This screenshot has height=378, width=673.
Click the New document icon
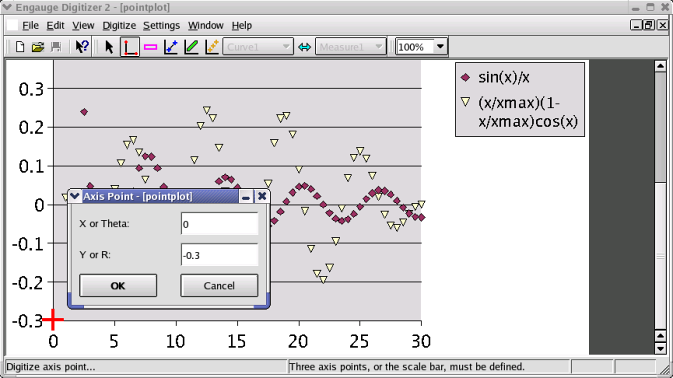click(x=19, y=47)
